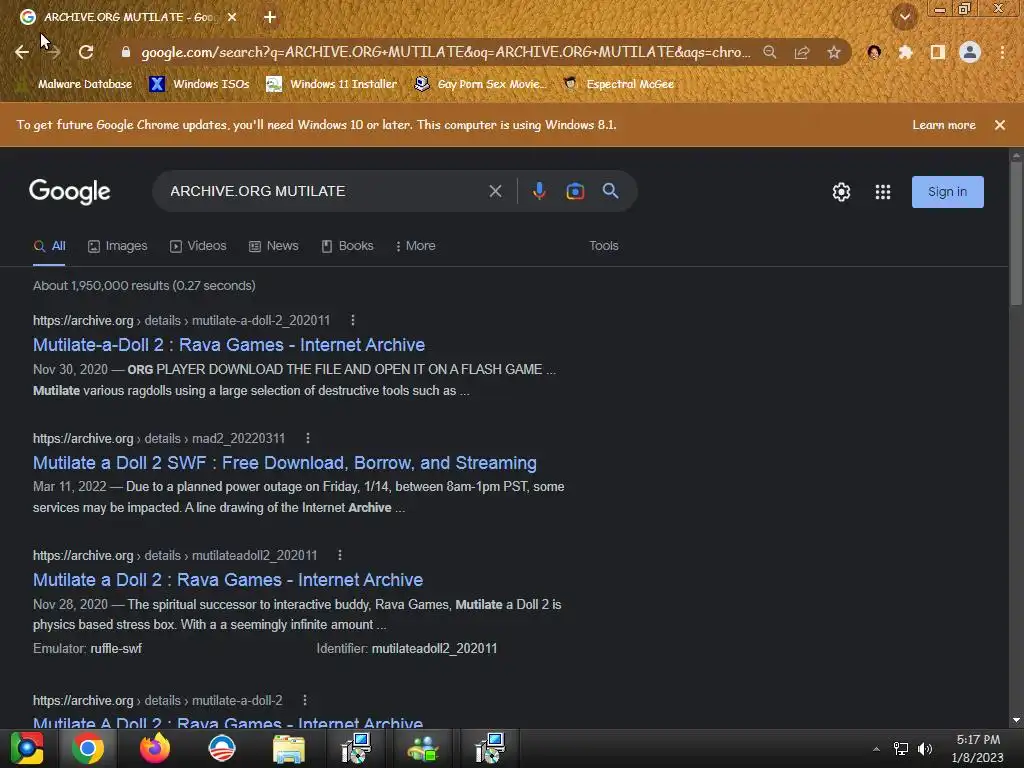The image size is (1024, 768).
Task: Switch to Books results
Action: pos(347,246)
